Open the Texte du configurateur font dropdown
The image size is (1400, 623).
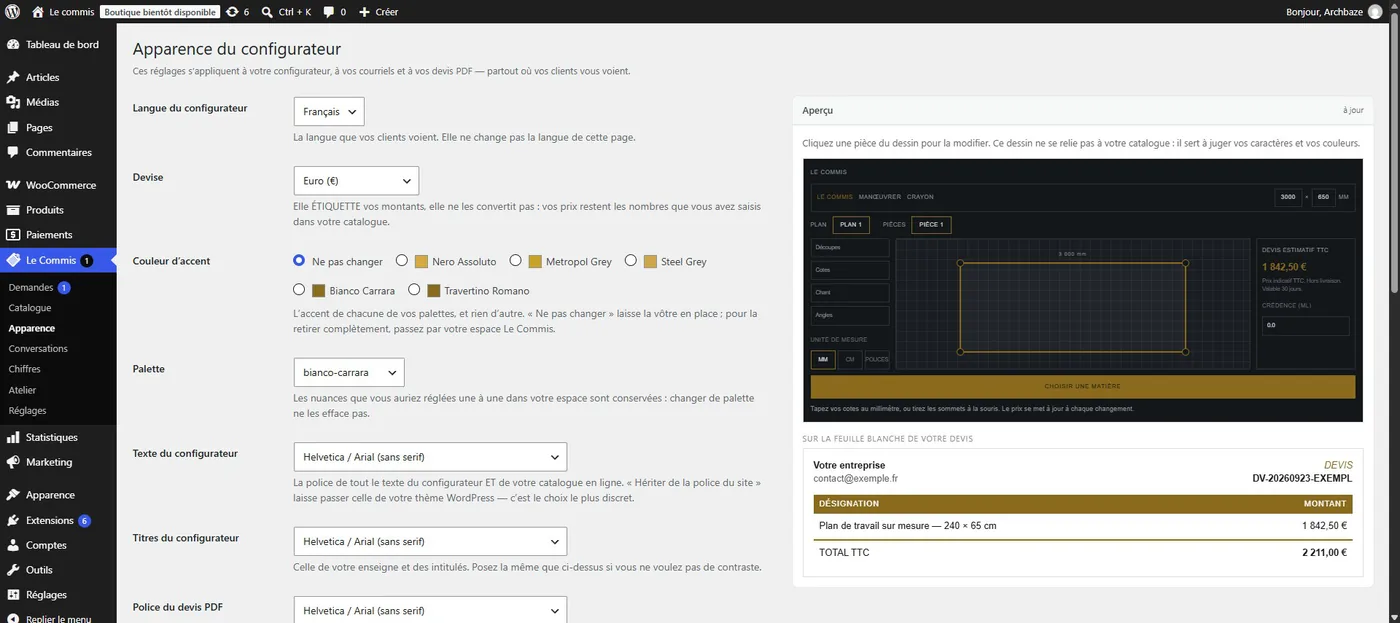pos(430,457)
